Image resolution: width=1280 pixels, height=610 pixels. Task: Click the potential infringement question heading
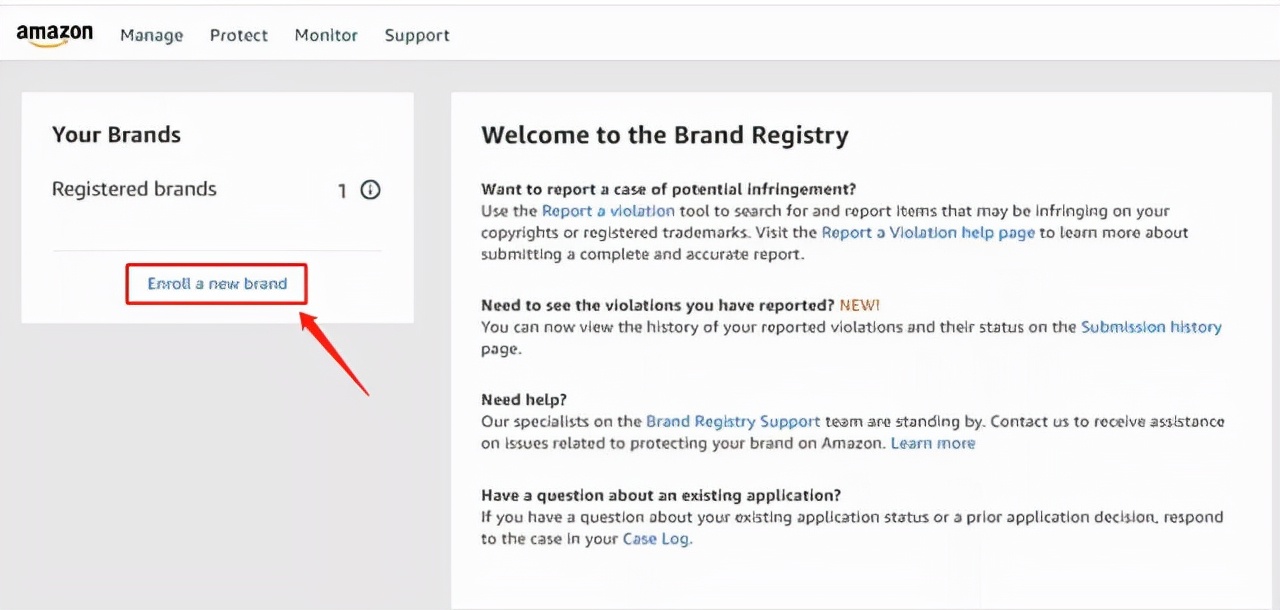[669, 189]
